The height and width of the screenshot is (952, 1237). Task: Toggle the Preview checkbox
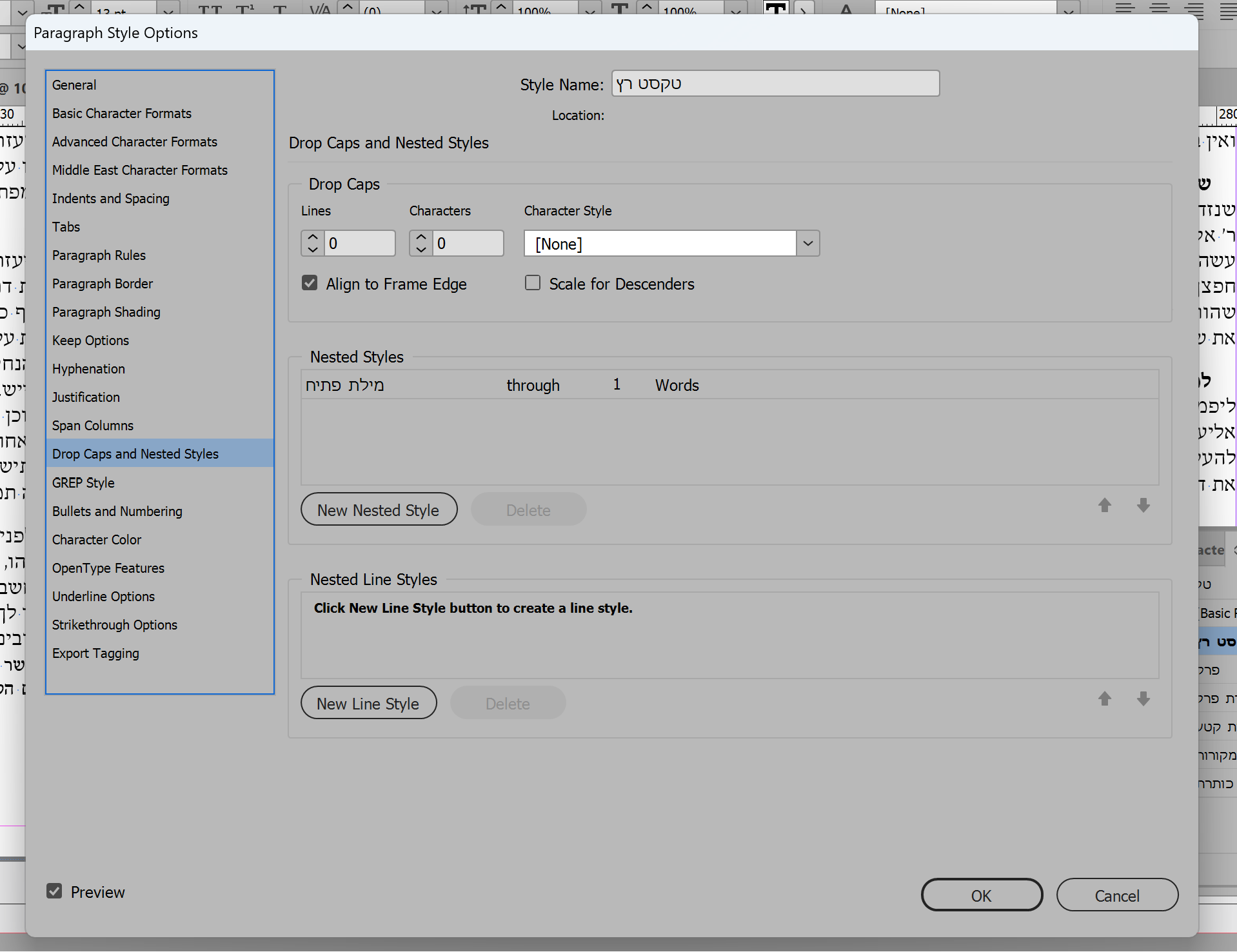[54, 891]
